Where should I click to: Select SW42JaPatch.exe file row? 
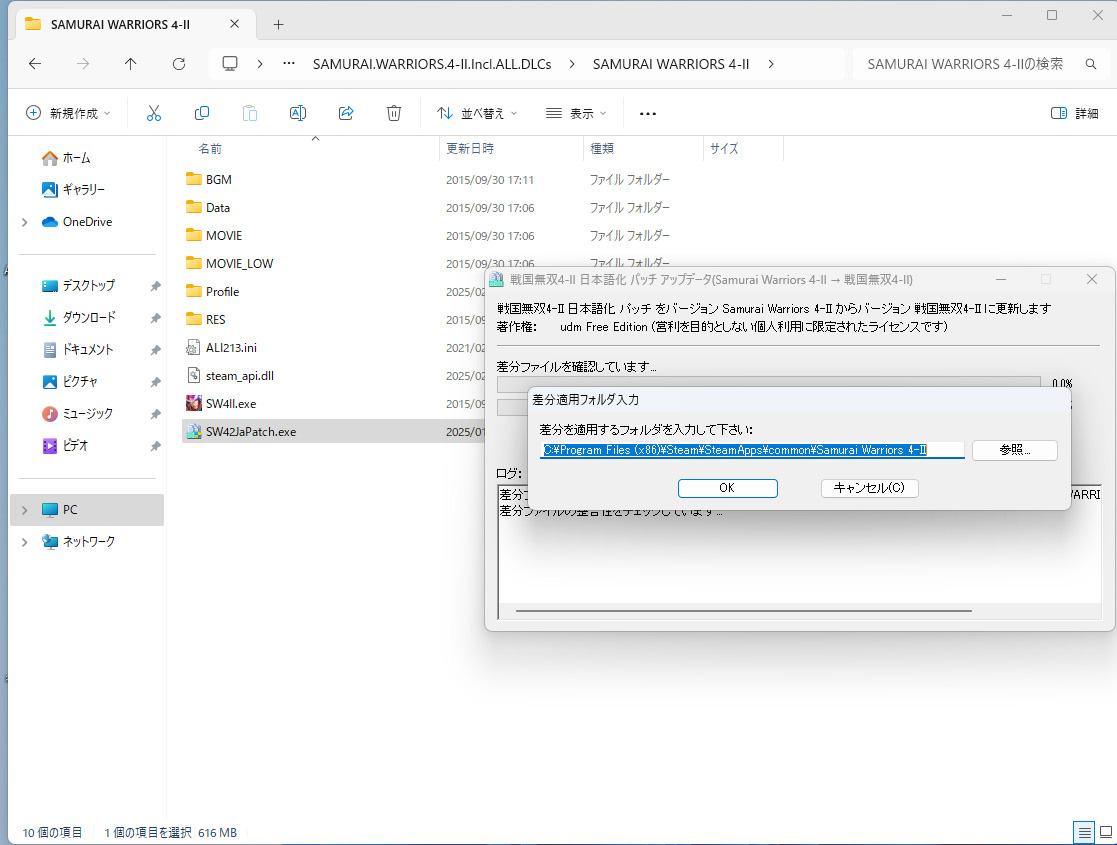(333, 432)
